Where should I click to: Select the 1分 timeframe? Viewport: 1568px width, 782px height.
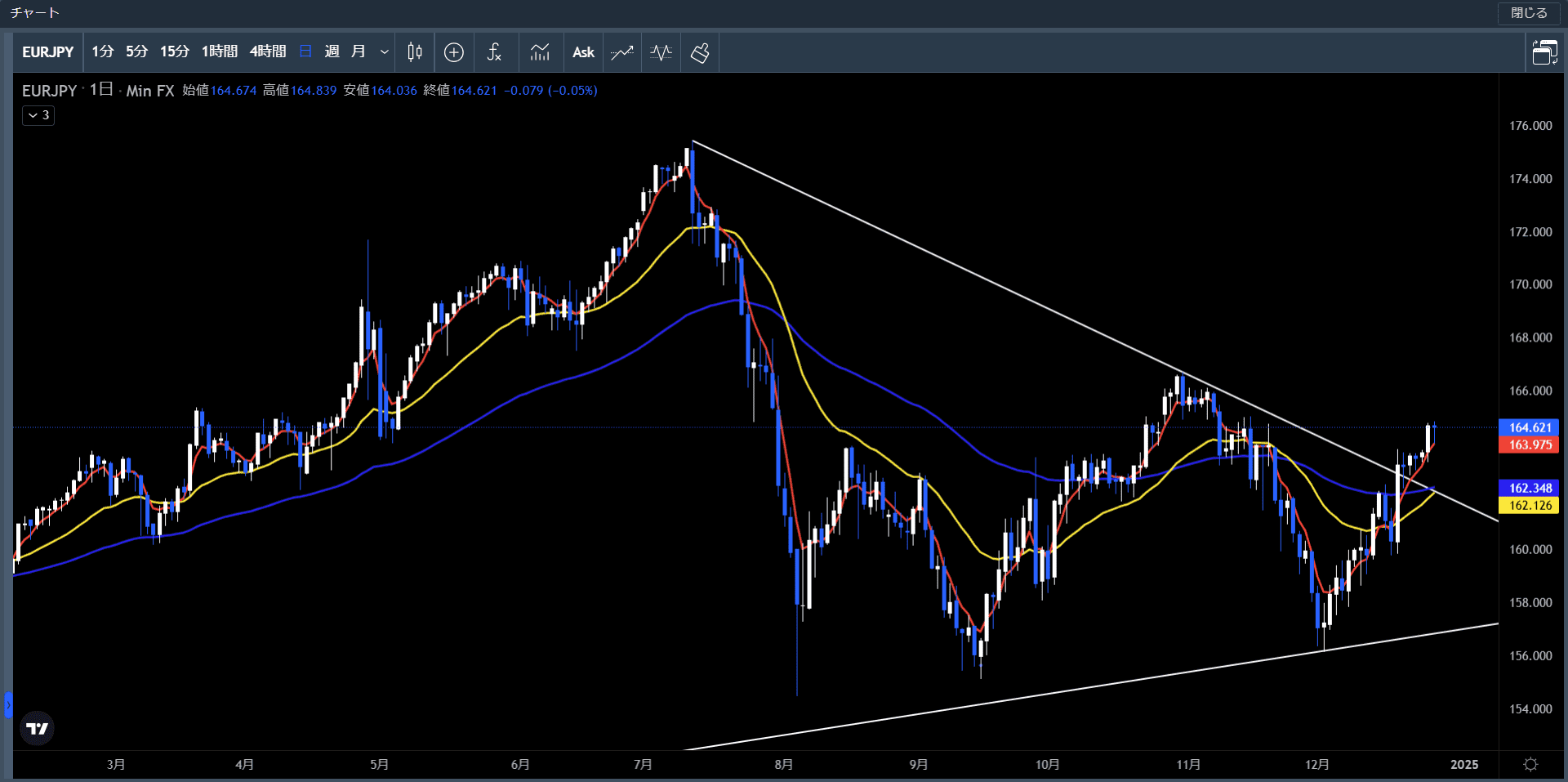click(x=102, y=51)
